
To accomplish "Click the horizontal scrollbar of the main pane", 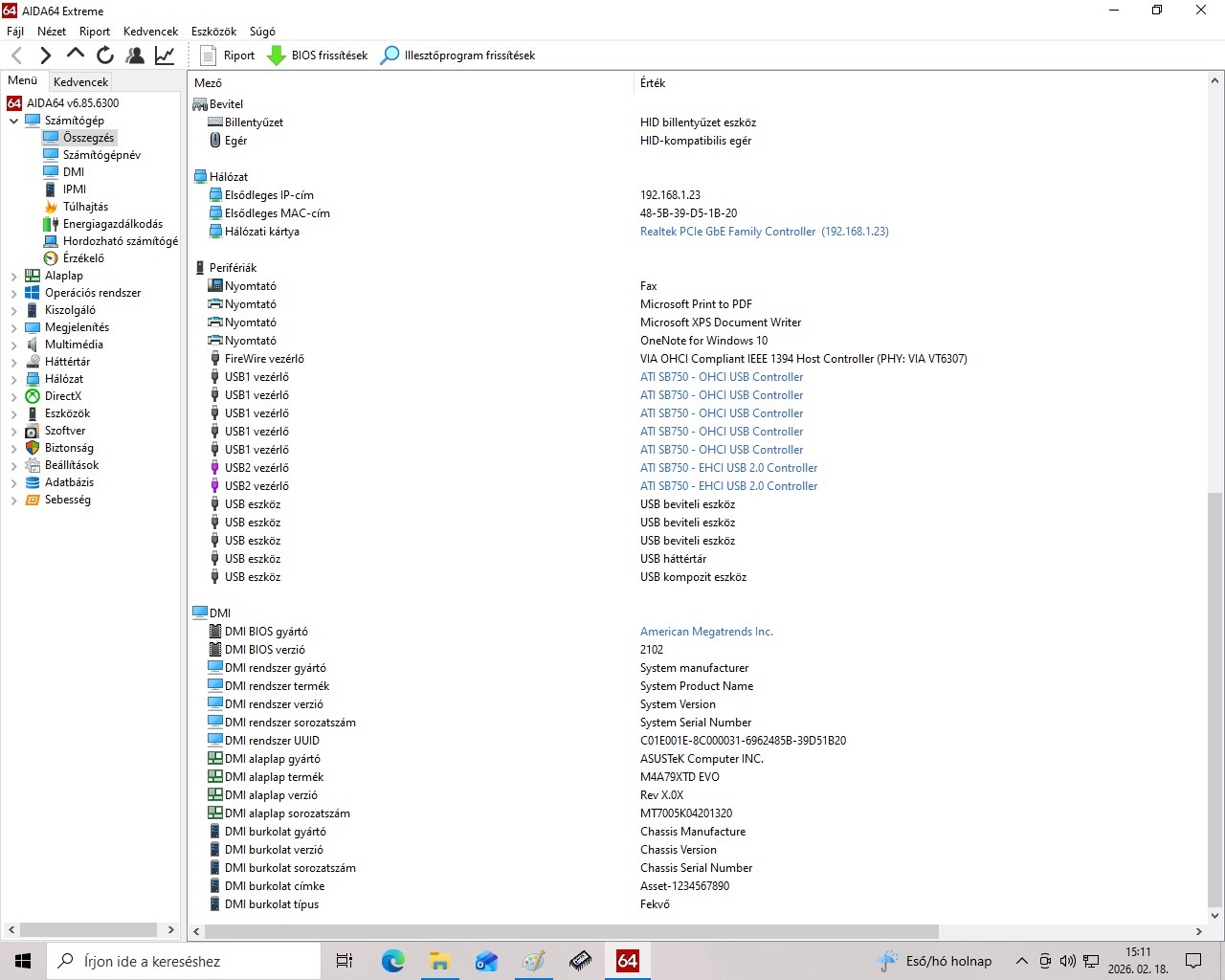I will [x=571, y=931].
